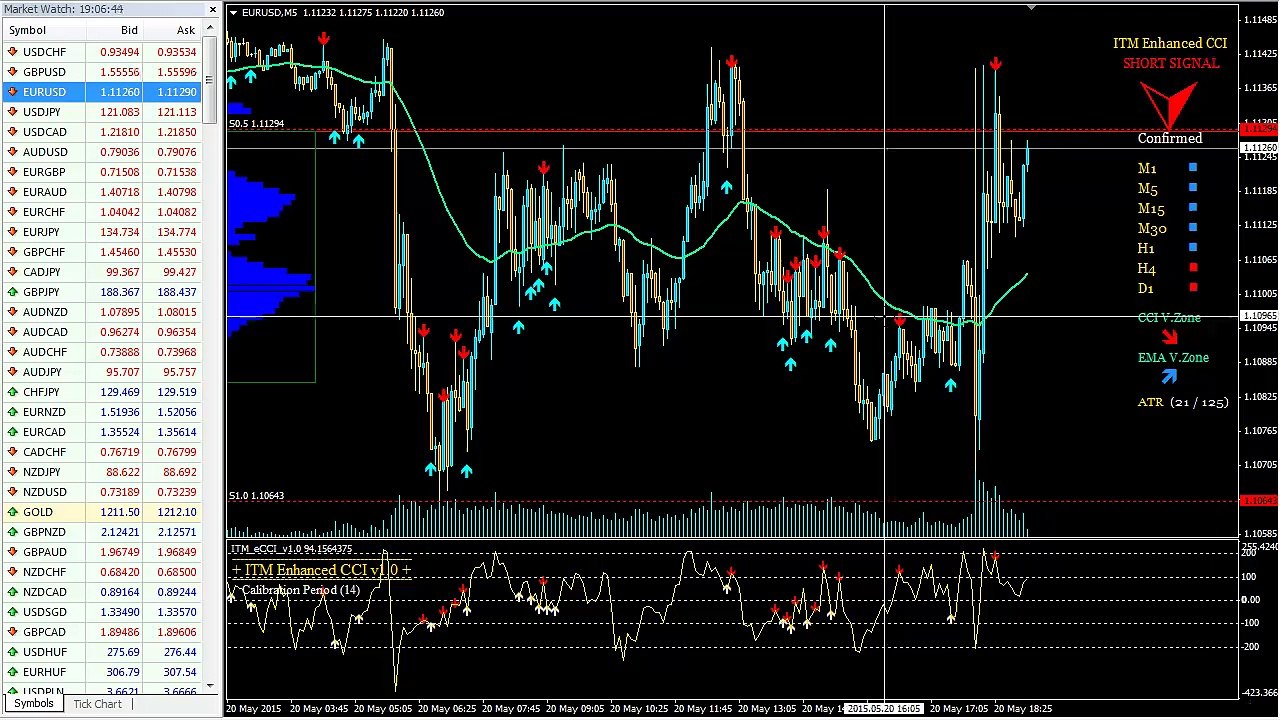Sort by the Symbol column header
The image size is (1280, 720).
[x=45, y=30]
